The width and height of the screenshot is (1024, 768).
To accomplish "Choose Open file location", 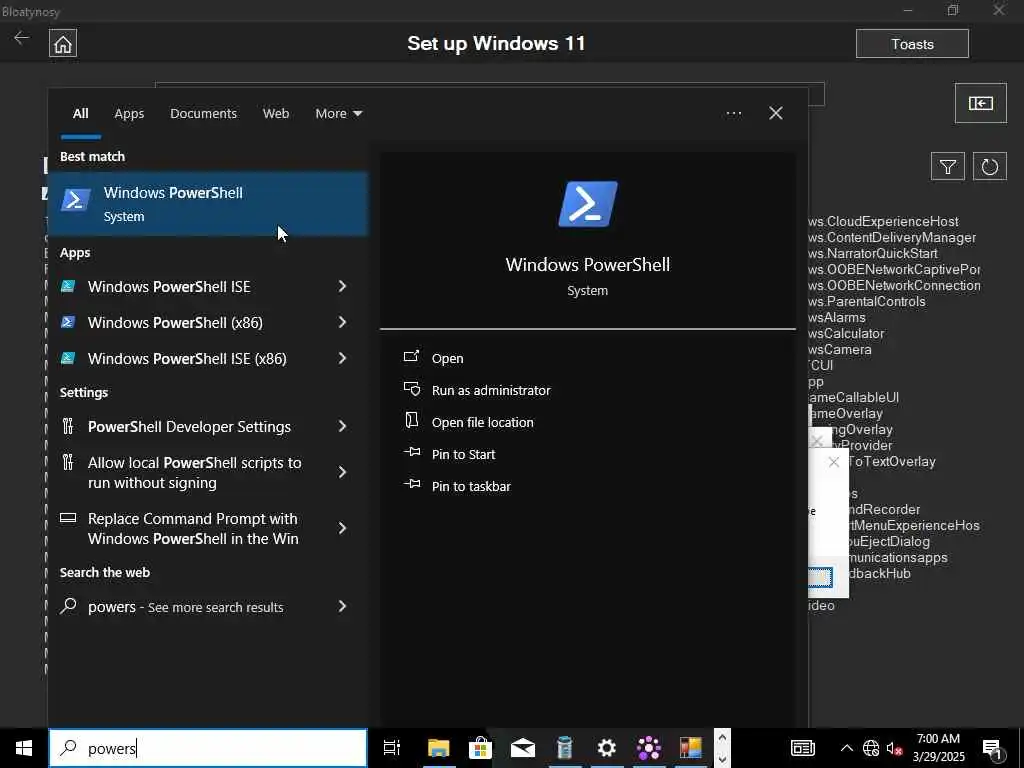I will [482, 423].
